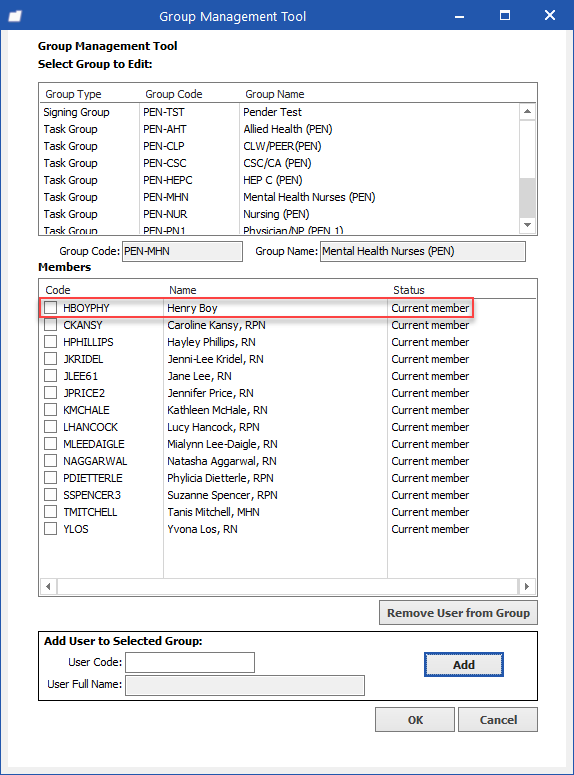Image resolution: width=574 pixels, height=775 pixels.
Task: Click the members Code column header
Action: click(58, 290)
